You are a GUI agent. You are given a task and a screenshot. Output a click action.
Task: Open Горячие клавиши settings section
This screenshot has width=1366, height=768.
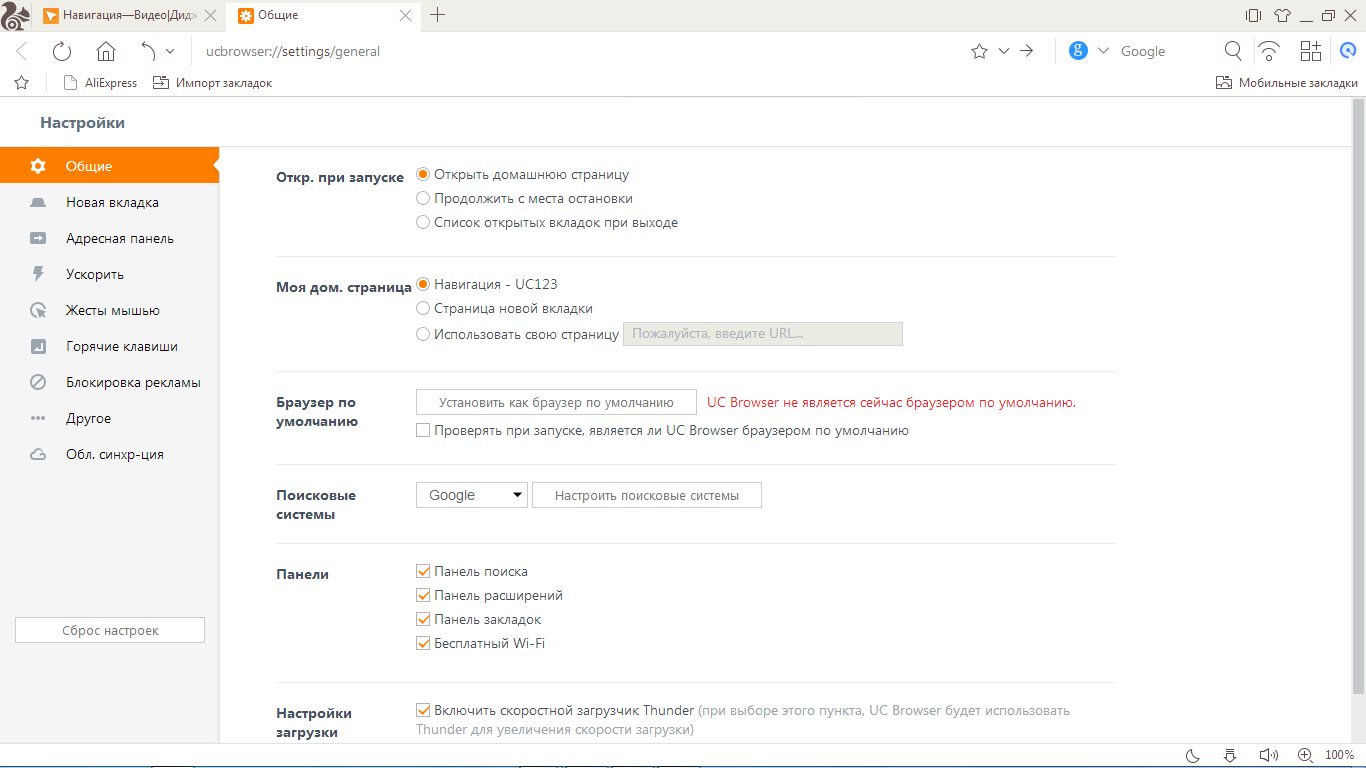(x=109, y=346)
